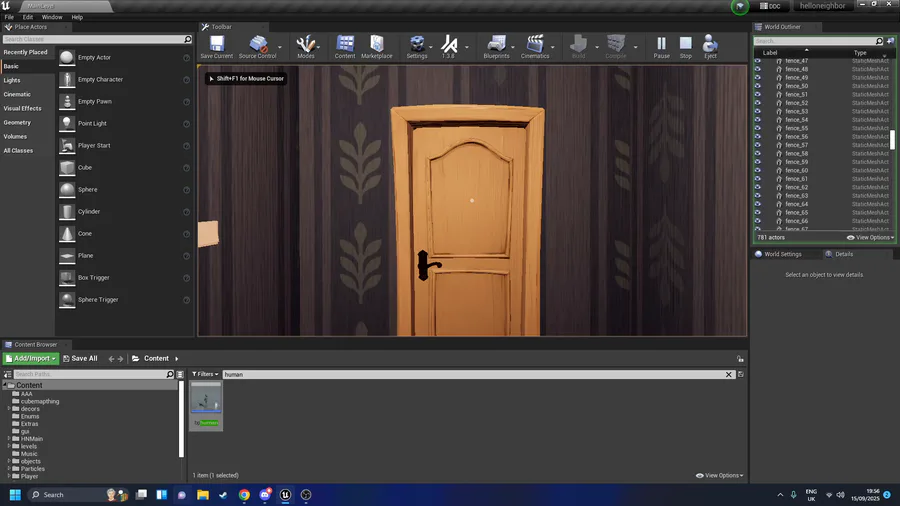The image size is (900, 506).
Task: Open the Source Control toolbar icon
Action: pos(258,44)
